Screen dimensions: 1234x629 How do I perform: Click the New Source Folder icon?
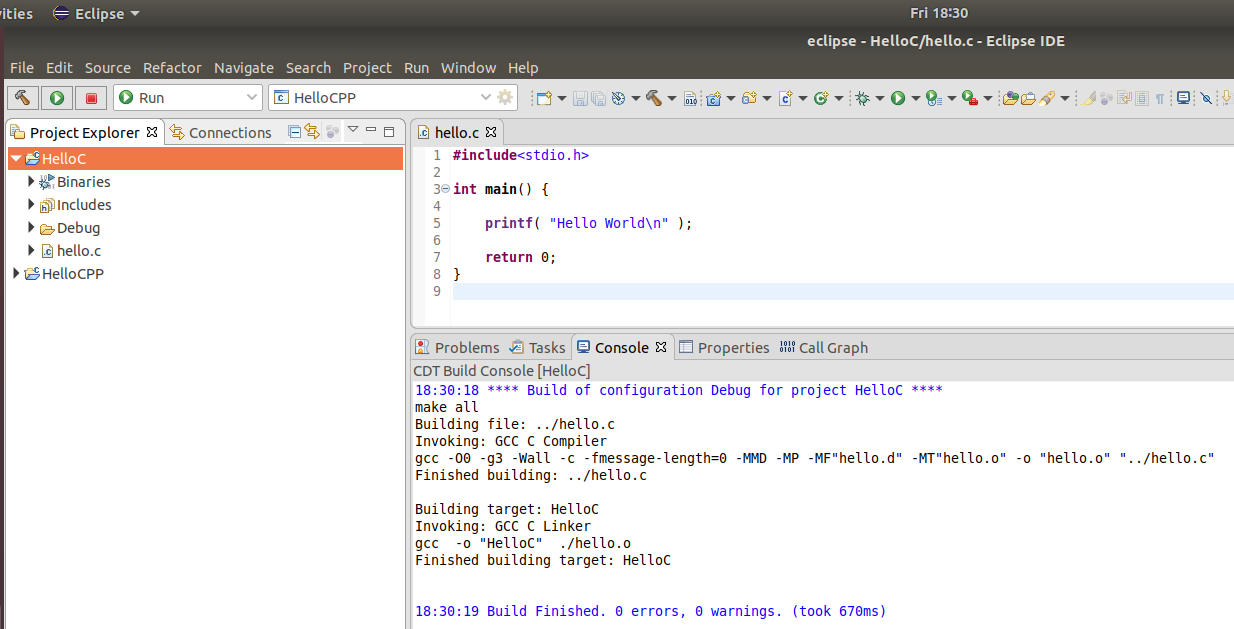click(x=750, y=98)
